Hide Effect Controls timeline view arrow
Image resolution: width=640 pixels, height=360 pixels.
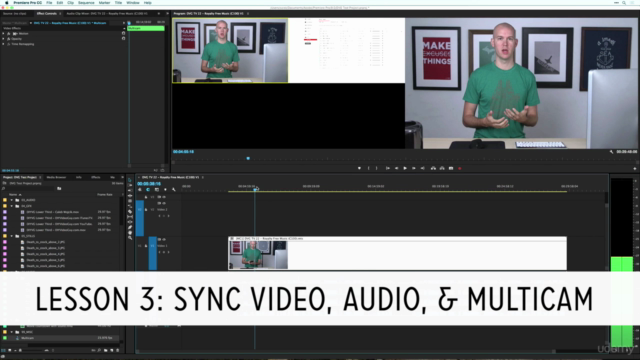click(124, 23)
